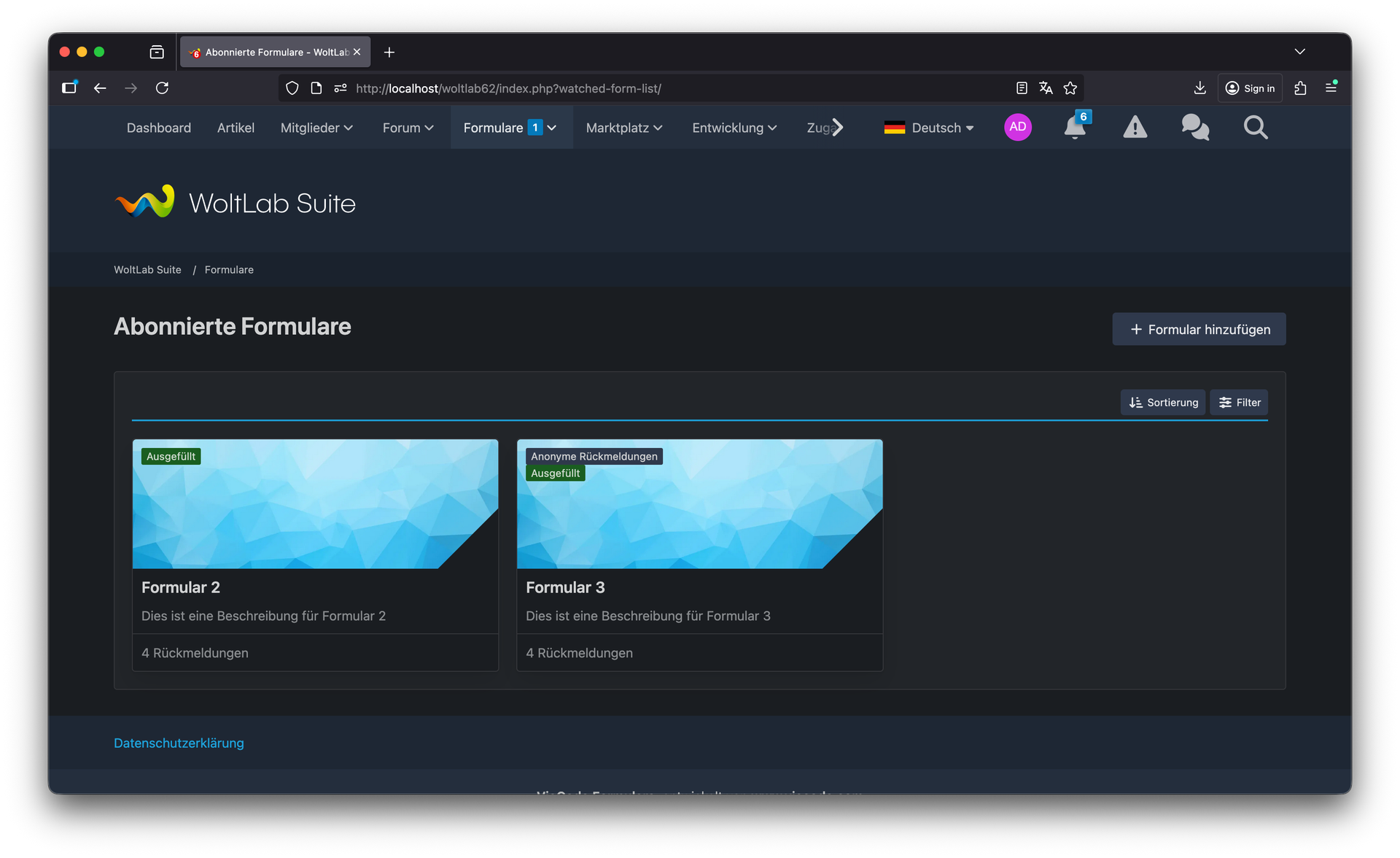Open the Datenschutzerklärung link
This screenshot has width=1400, height=858.
click(179, 743)
